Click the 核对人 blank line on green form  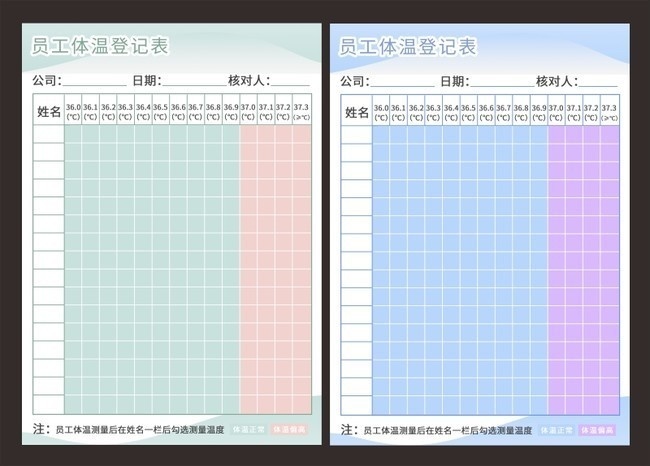point(291,85)
